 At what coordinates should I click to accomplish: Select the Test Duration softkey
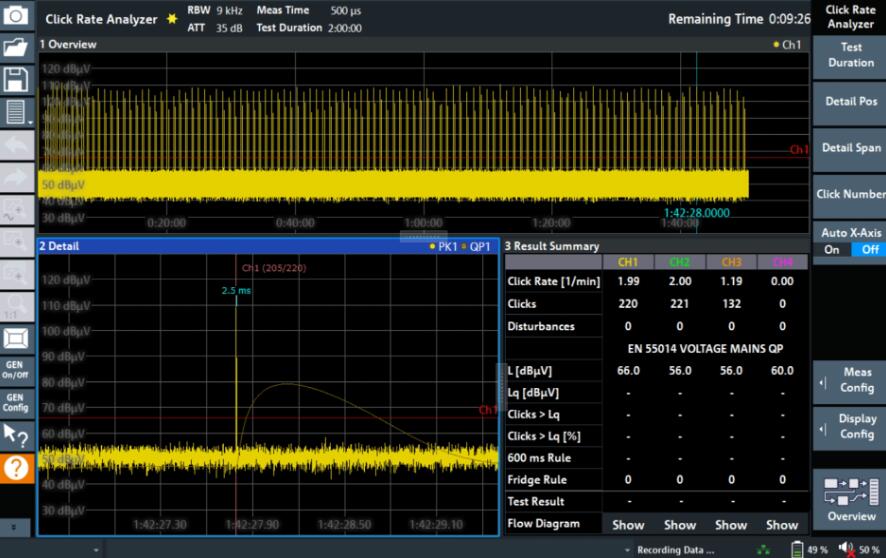(850, 55)
